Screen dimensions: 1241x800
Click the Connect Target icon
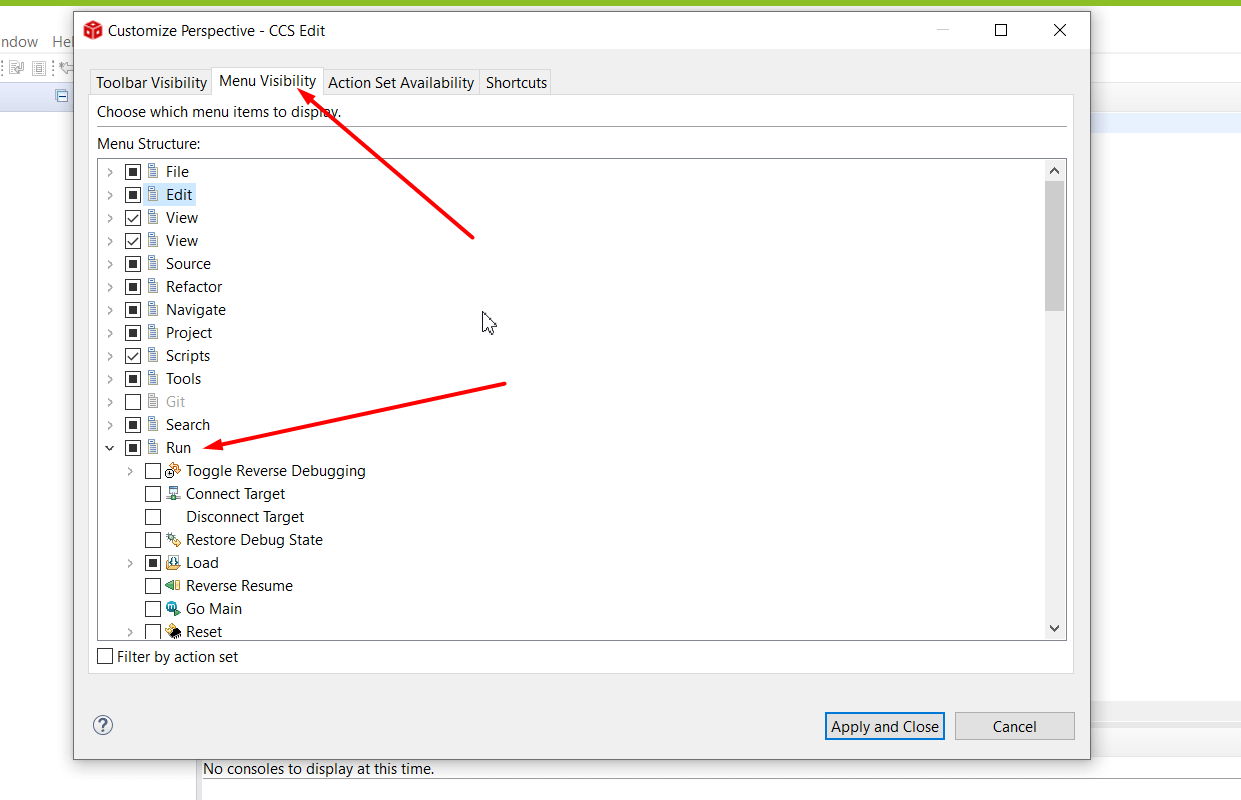tap(173, 494)
